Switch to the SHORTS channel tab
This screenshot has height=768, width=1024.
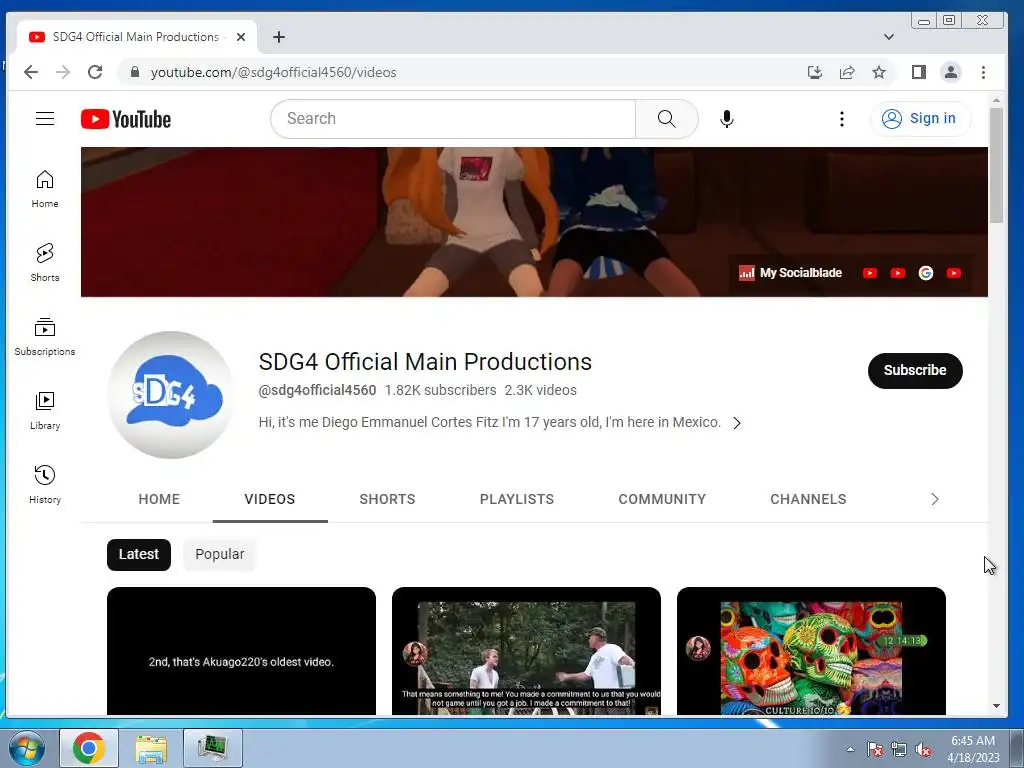[387, 499]
